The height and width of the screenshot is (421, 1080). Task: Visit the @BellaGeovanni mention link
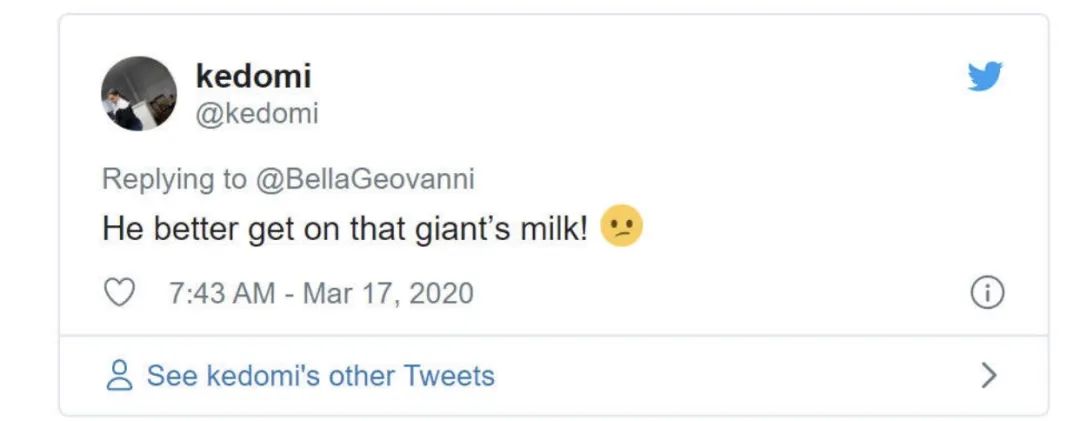364,179
